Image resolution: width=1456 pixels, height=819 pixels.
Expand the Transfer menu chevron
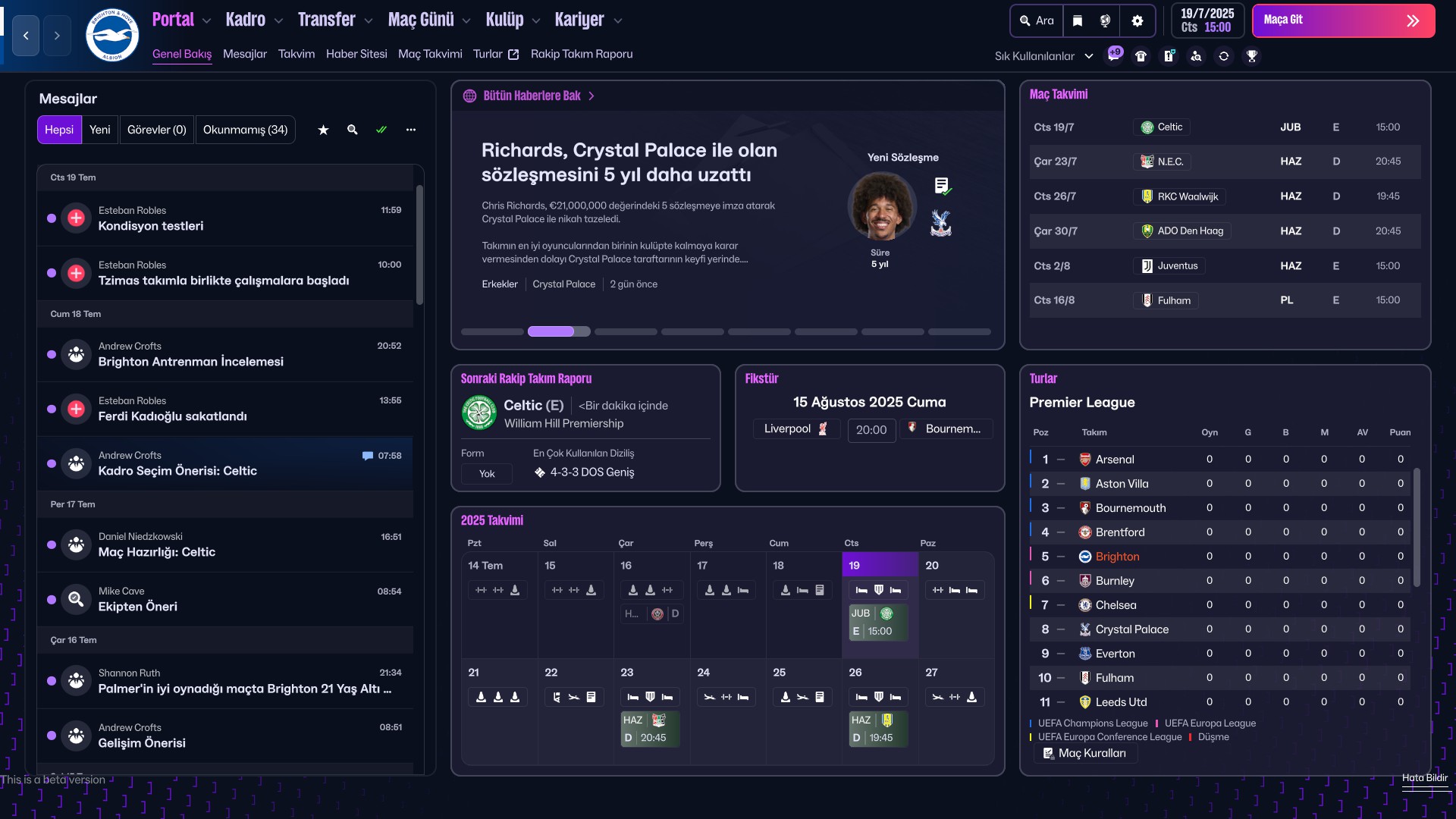(369, 21)
